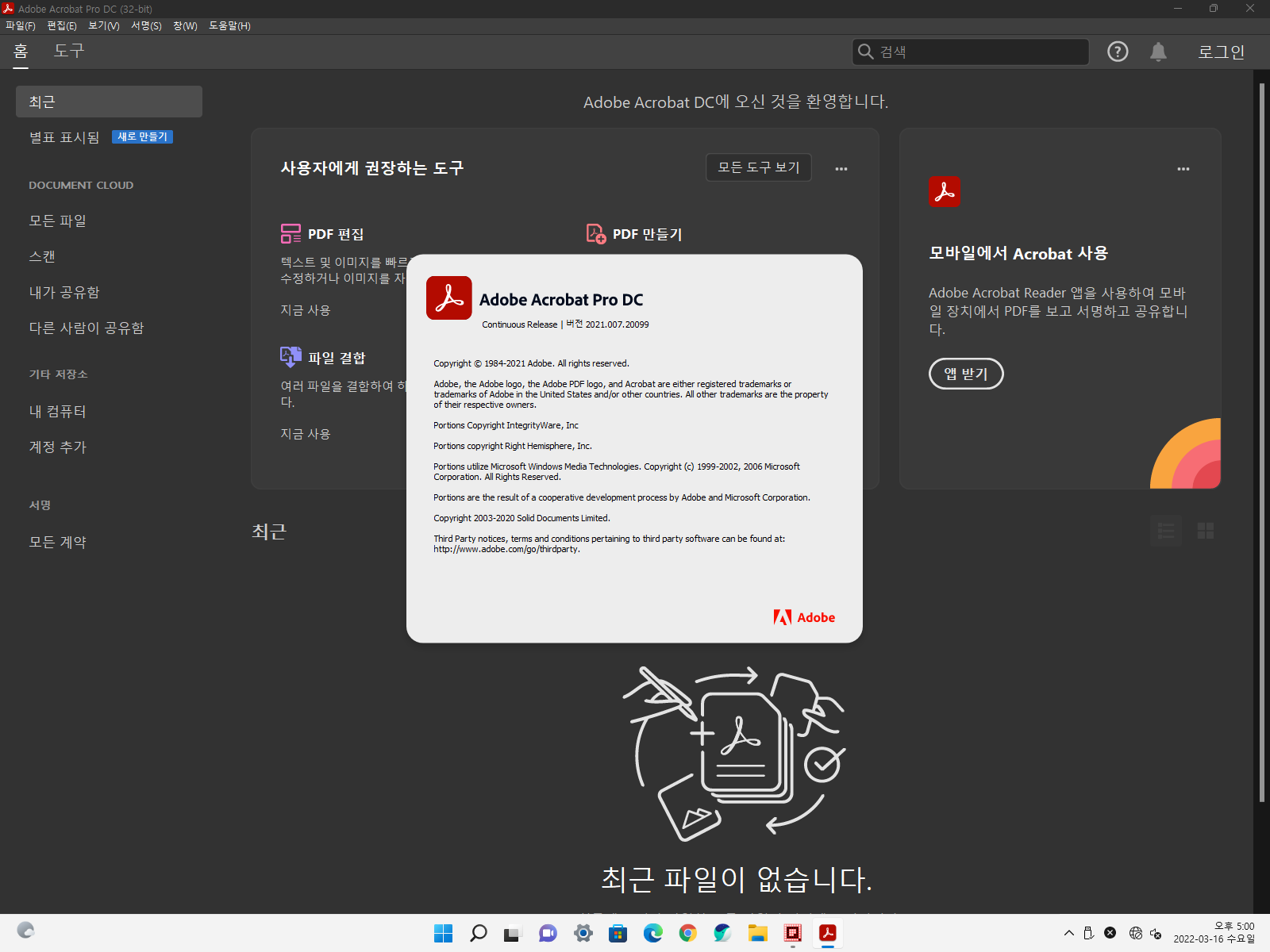The image size is (1270, 952).
Task: Click the main window vertical scrollbar
Action: click(x=1261, y=444)
